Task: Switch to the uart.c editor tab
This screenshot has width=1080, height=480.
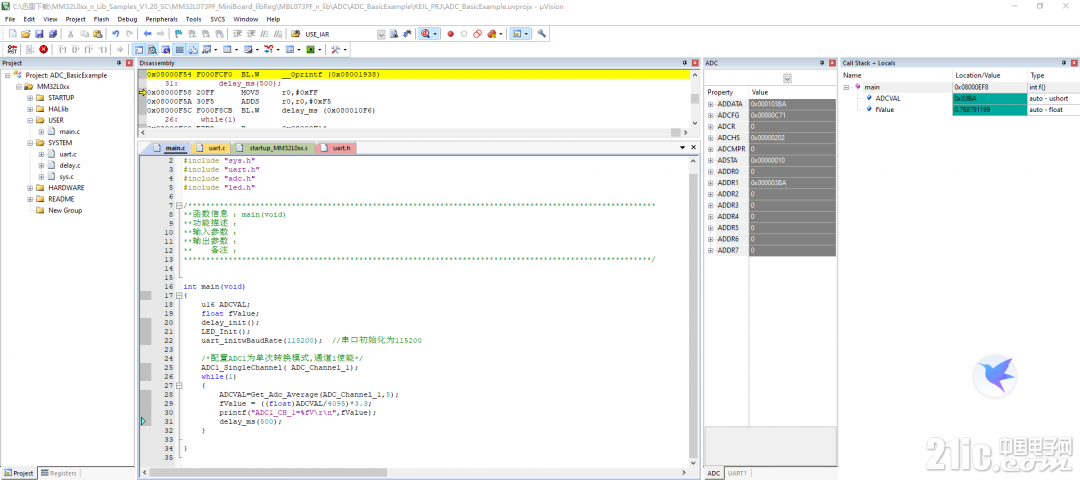Action: tap(212, 148)
